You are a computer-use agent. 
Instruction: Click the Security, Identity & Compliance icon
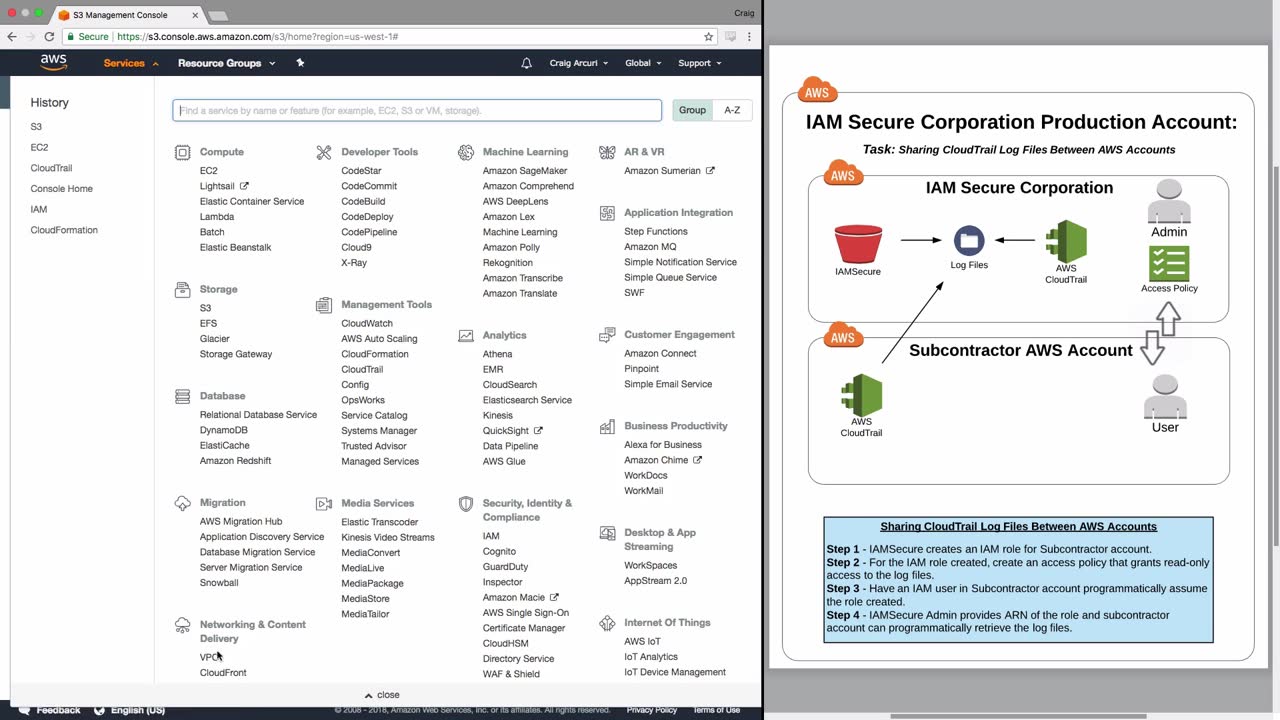coord(466,504)
